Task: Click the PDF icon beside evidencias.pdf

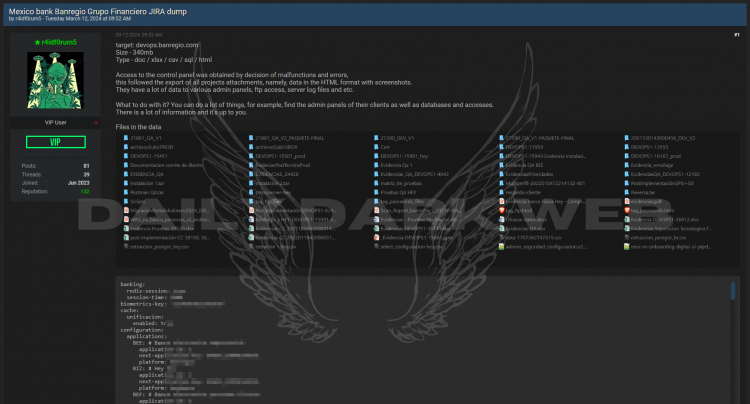Action: [x=627, y=202]
